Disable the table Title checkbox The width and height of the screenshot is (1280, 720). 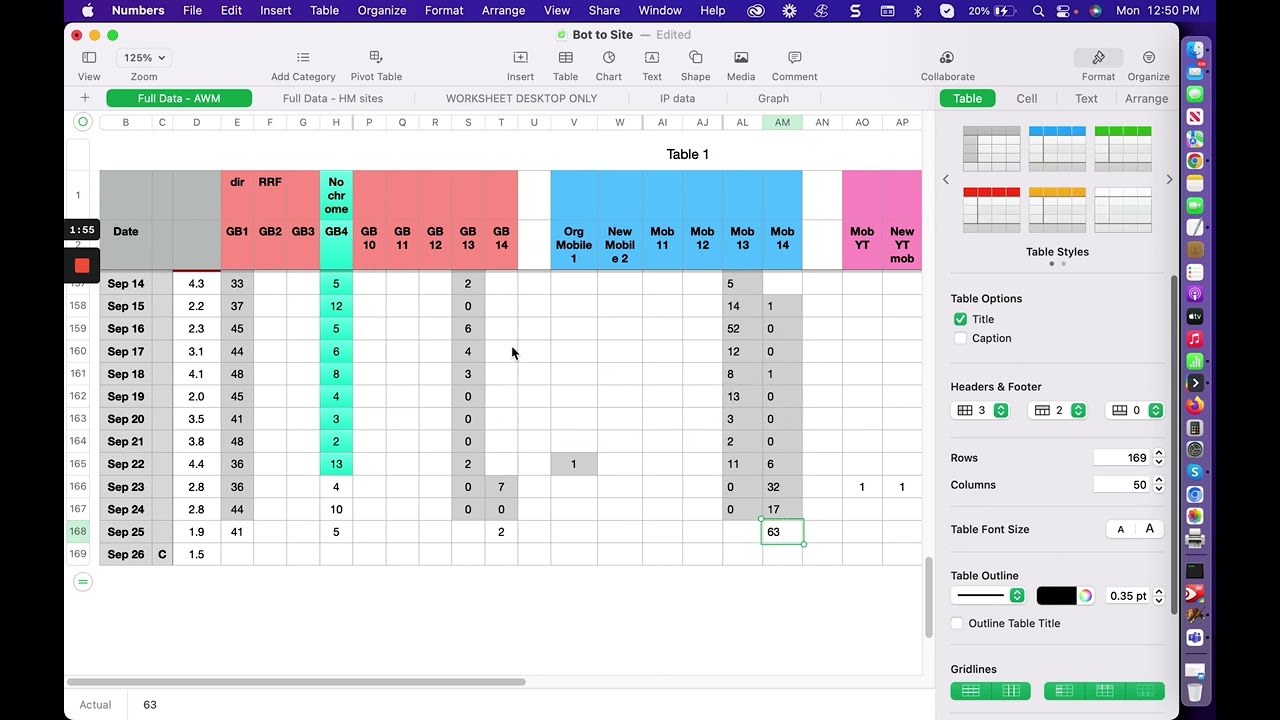coord(961,319)
